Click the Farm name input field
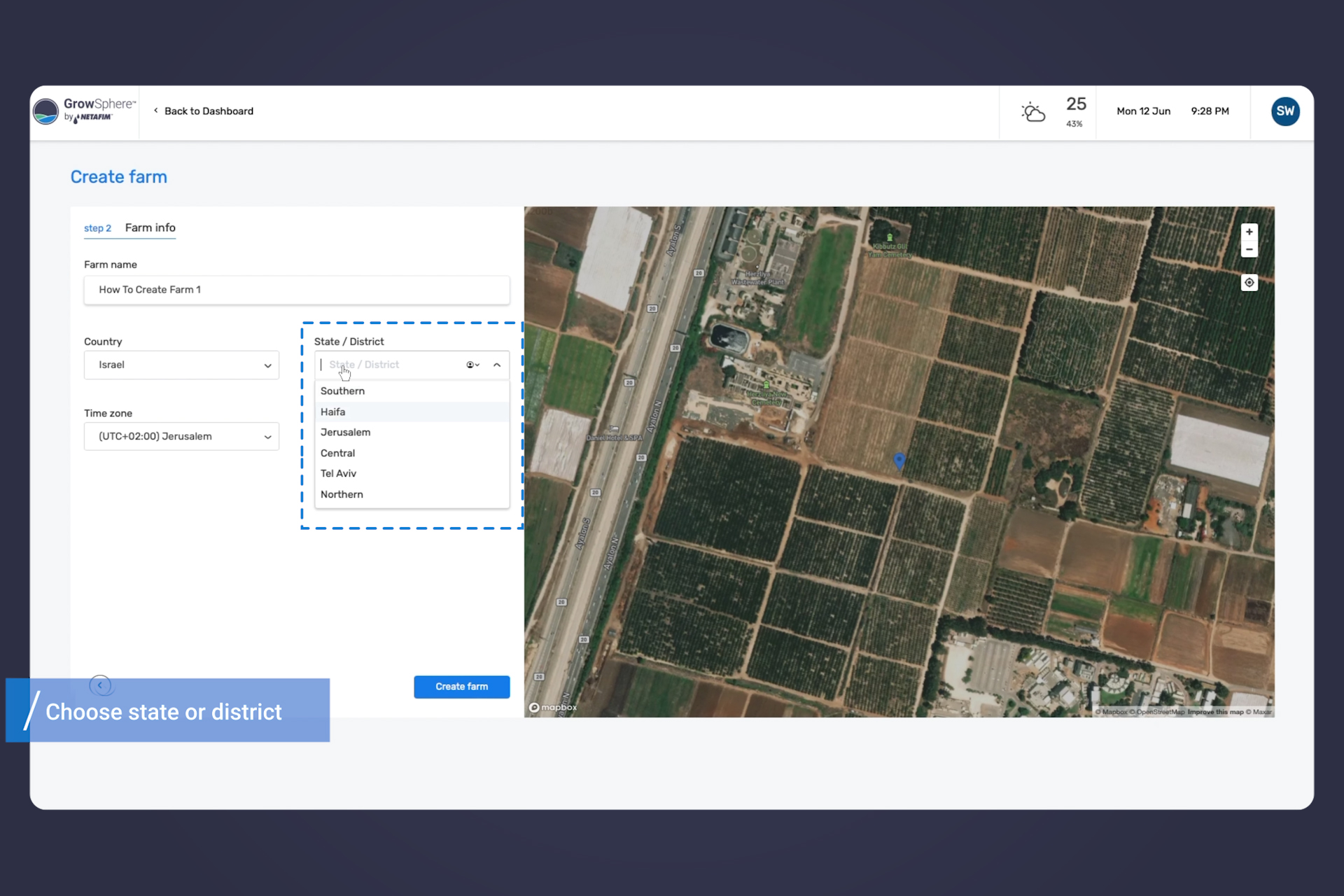The width and height of the screenshot is (1344, 896). pos(297,290)
